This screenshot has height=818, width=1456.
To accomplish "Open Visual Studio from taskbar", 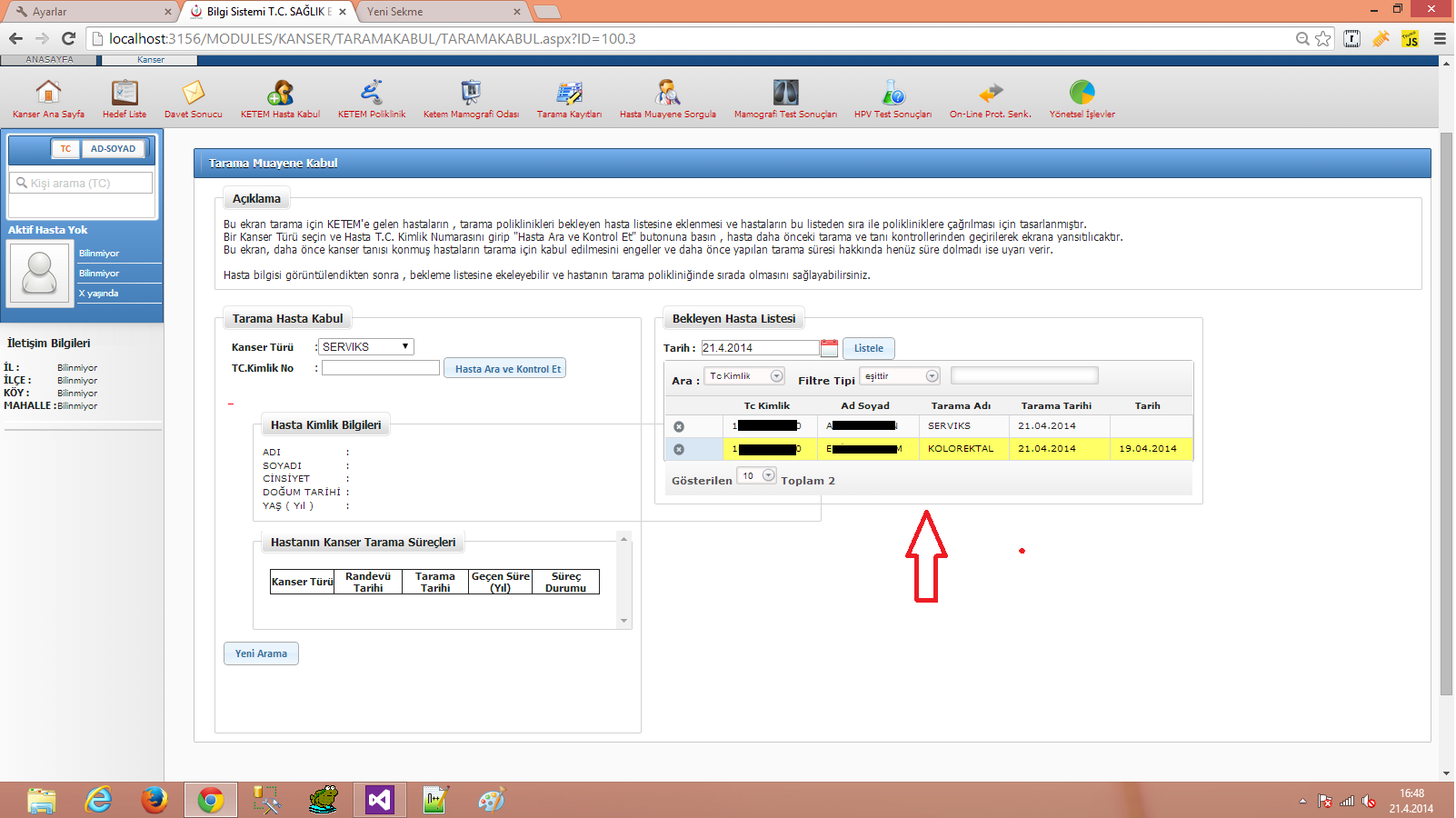I will point(379,800).
